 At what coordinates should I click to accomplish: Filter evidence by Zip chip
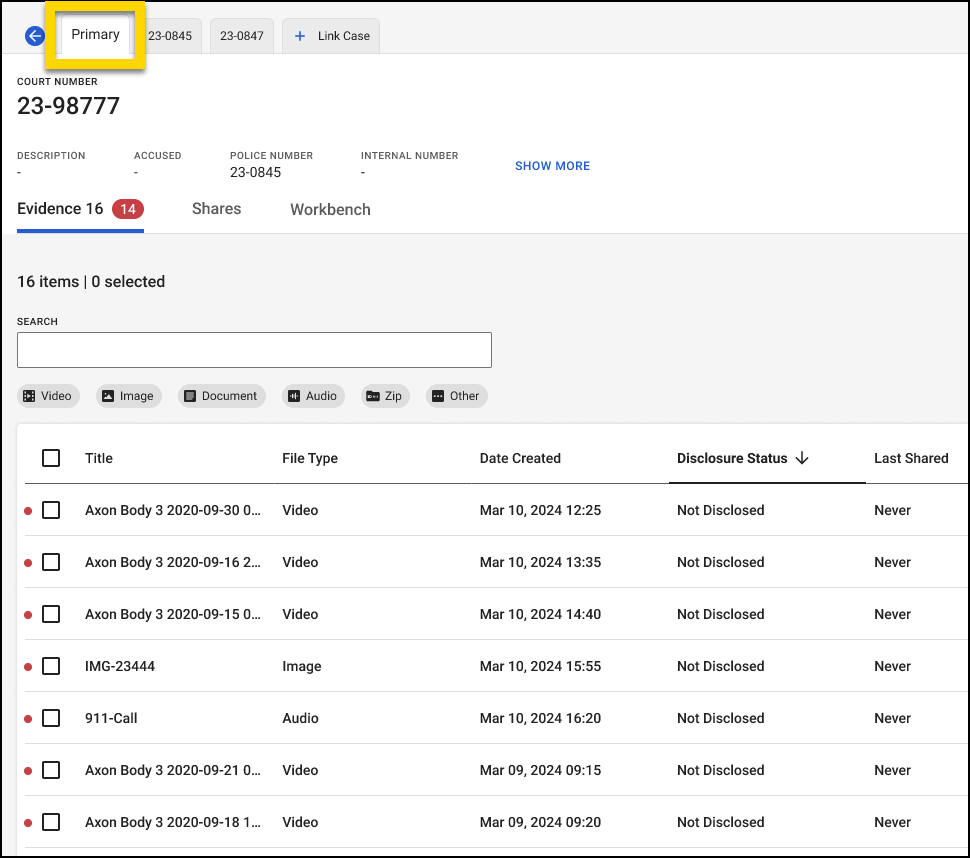tap(383, 396)
